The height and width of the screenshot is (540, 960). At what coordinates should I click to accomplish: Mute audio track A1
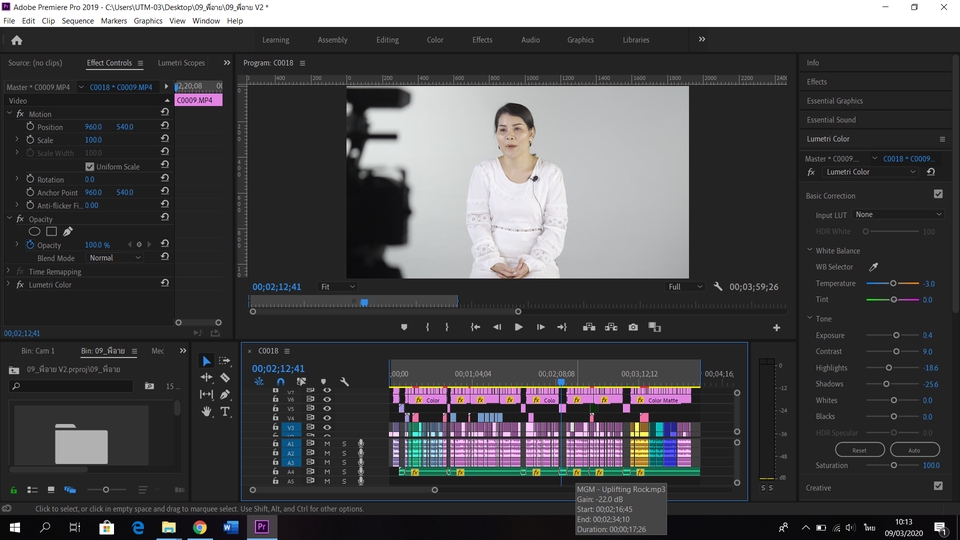coord(327,444)
